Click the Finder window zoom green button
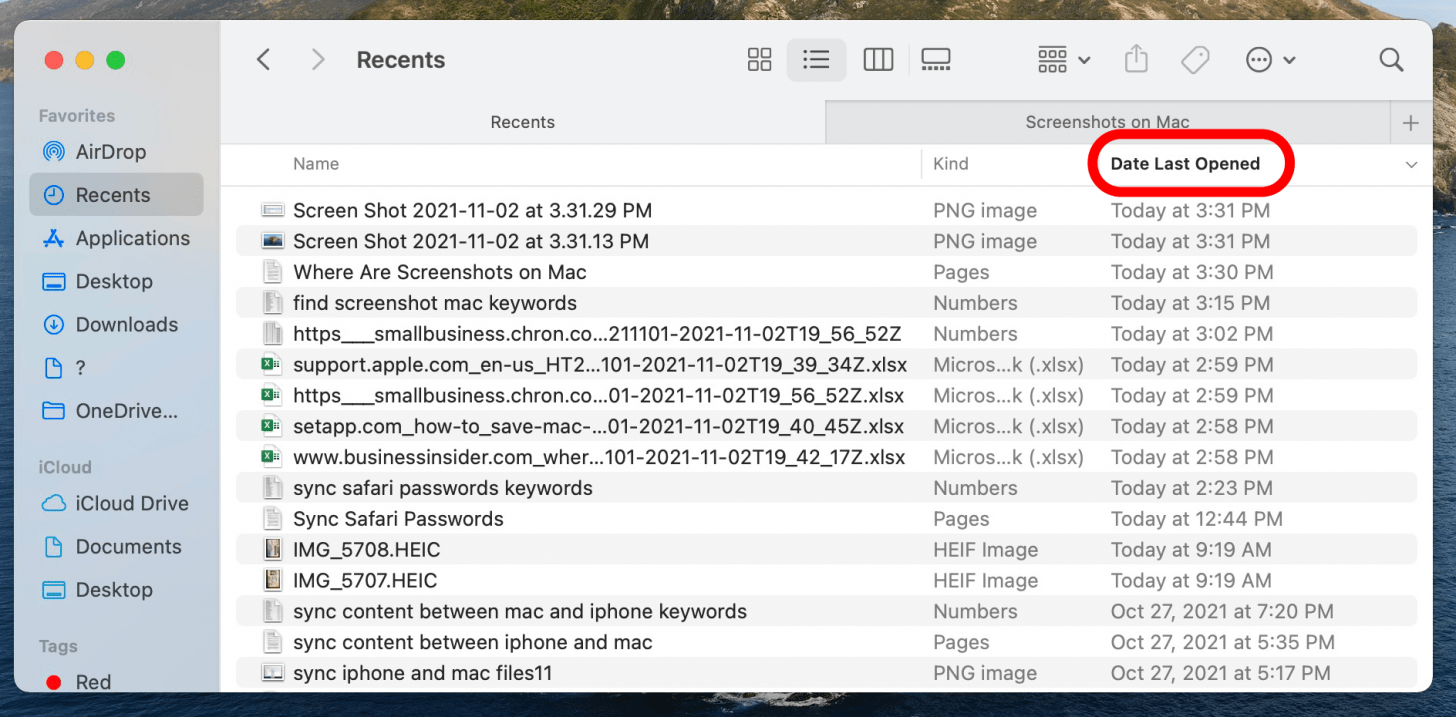The height and width of the screenshot is (717, 1456). point(116,60)
